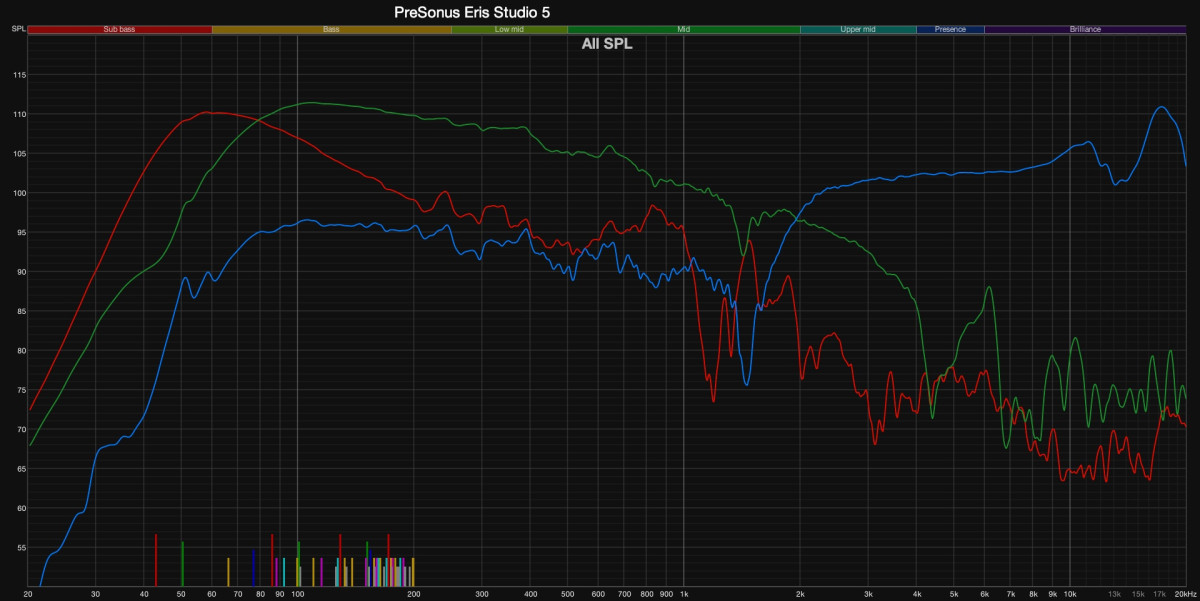Image resolution: width=1200 pixels, height=601 pixels.
Task: Click the 600 tick on the frequency axis
Action: tap(598, 594)
